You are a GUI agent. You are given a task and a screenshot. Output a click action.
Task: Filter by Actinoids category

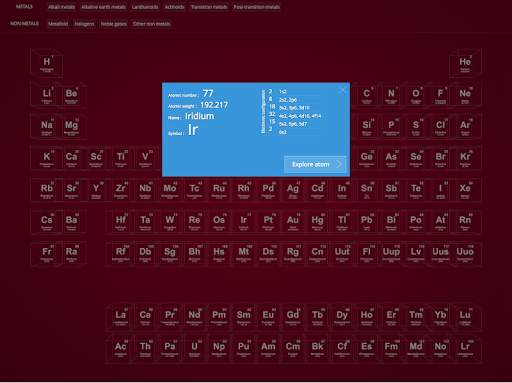coord(174,7)
